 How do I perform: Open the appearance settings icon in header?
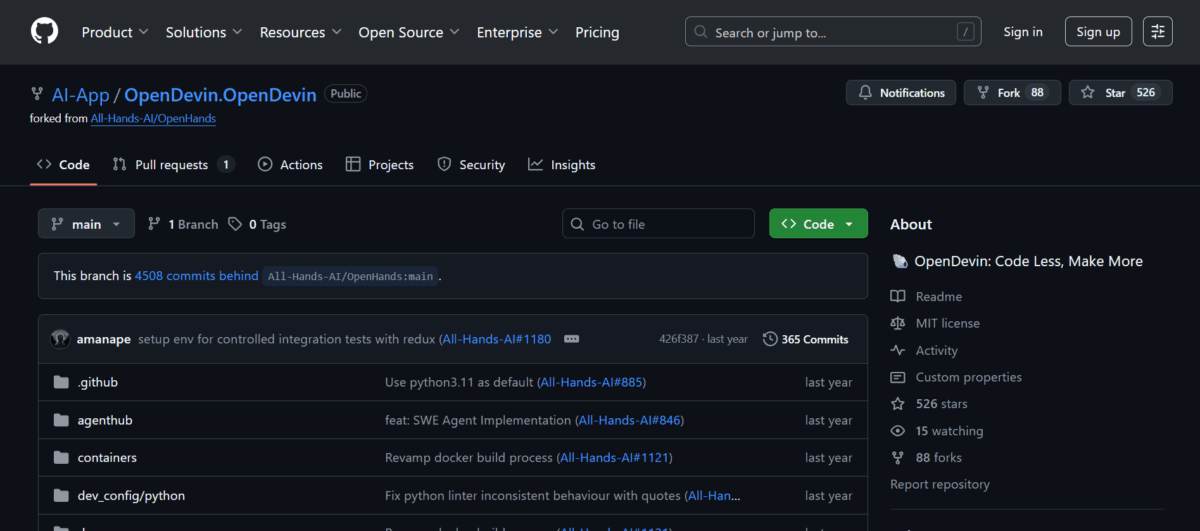tap(1158, 32)
